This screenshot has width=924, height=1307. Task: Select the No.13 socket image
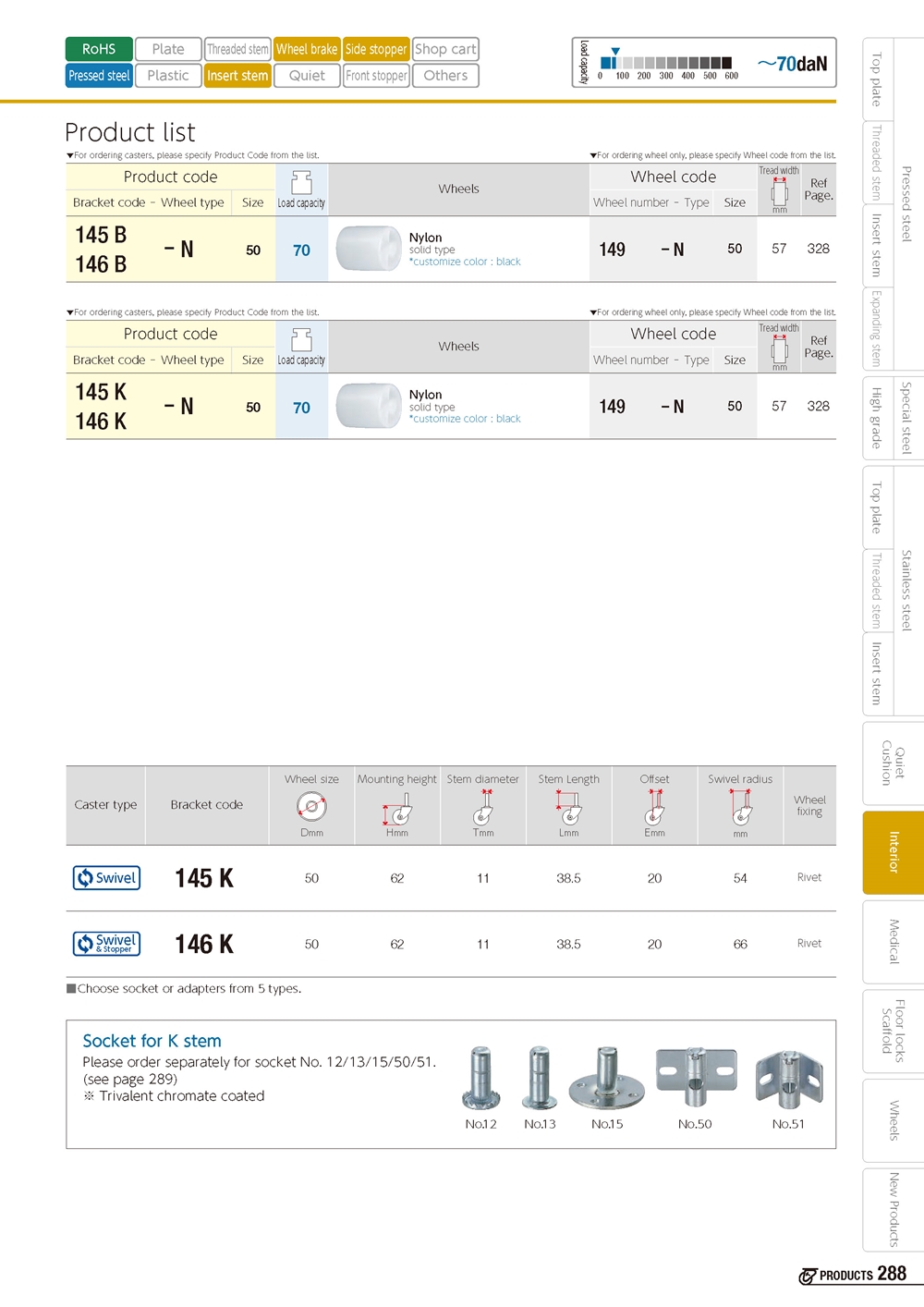click(540, 1078)
